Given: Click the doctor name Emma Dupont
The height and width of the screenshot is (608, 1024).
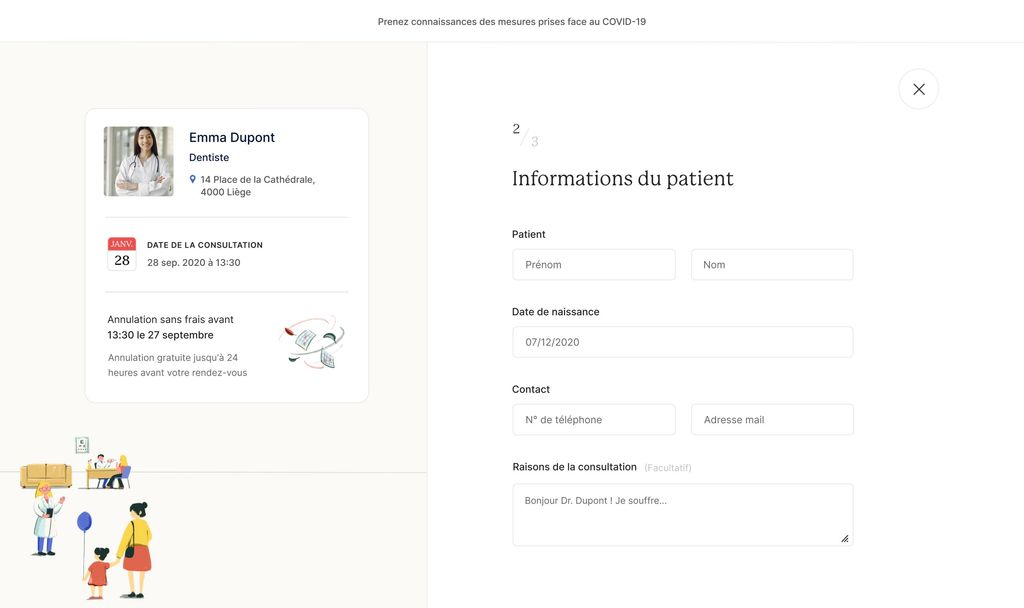Looking at the screenshot, I should [232, 137].
